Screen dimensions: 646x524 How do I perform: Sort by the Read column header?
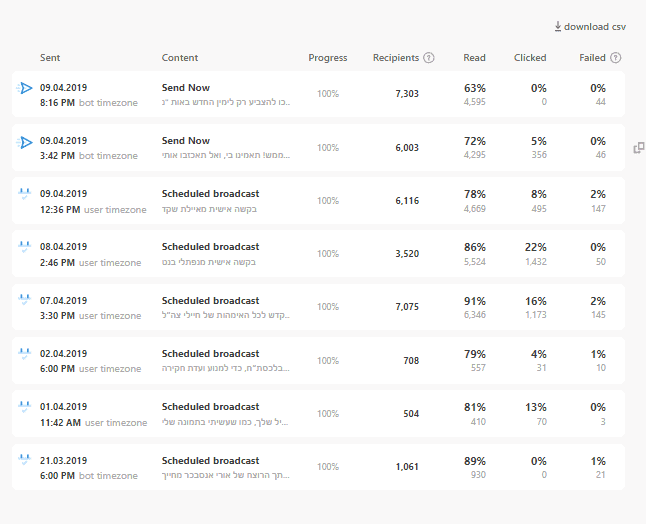tap(474, 58)
